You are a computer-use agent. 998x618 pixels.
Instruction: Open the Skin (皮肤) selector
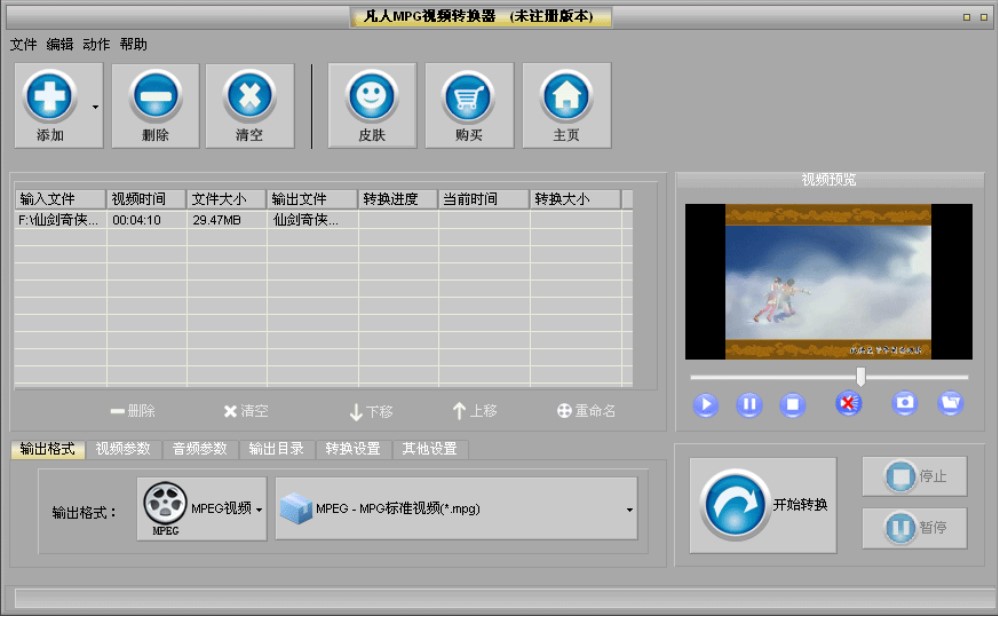pyautogui.click(x=372, y=98)
